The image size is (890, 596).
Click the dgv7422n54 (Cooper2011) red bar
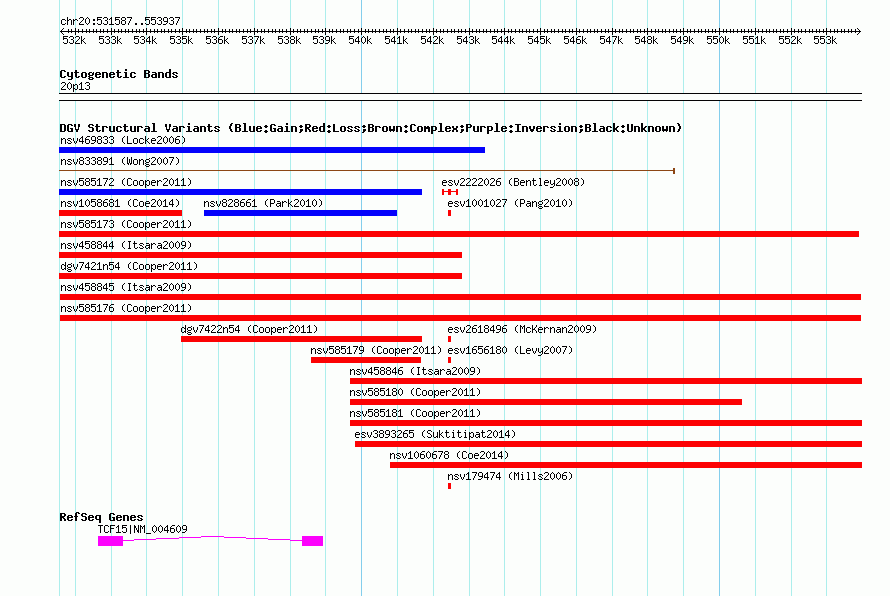[x=301, y=339]
